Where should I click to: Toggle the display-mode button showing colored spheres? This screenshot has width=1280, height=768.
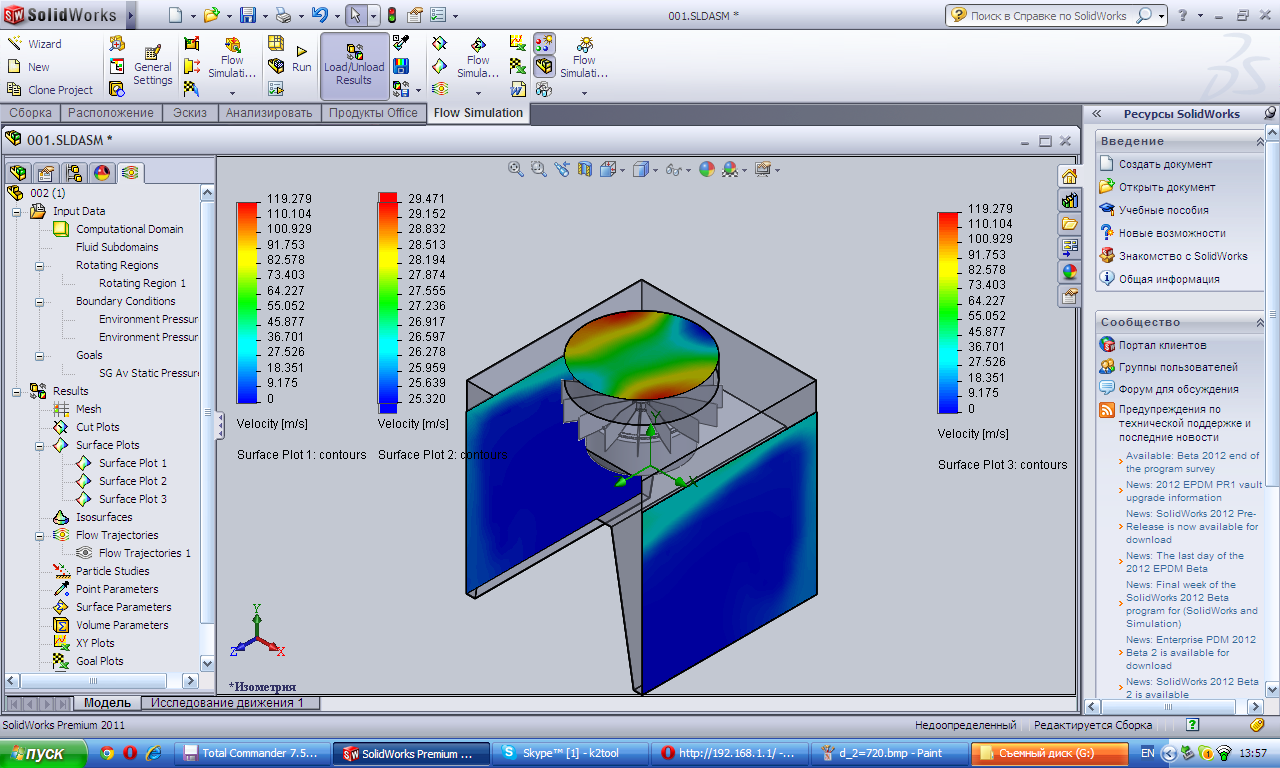[x=544, y=43]
